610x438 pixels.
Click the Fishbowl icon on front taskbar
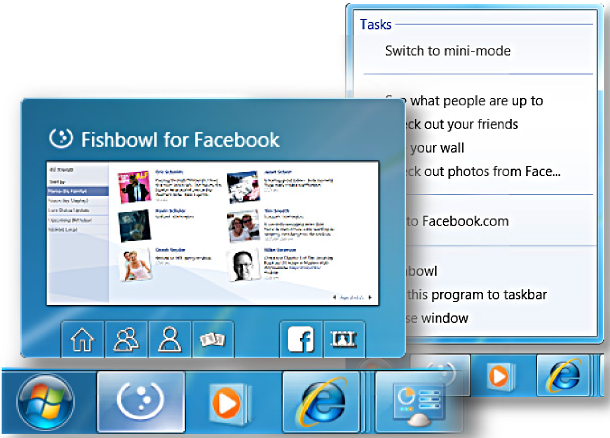[141, 402]
